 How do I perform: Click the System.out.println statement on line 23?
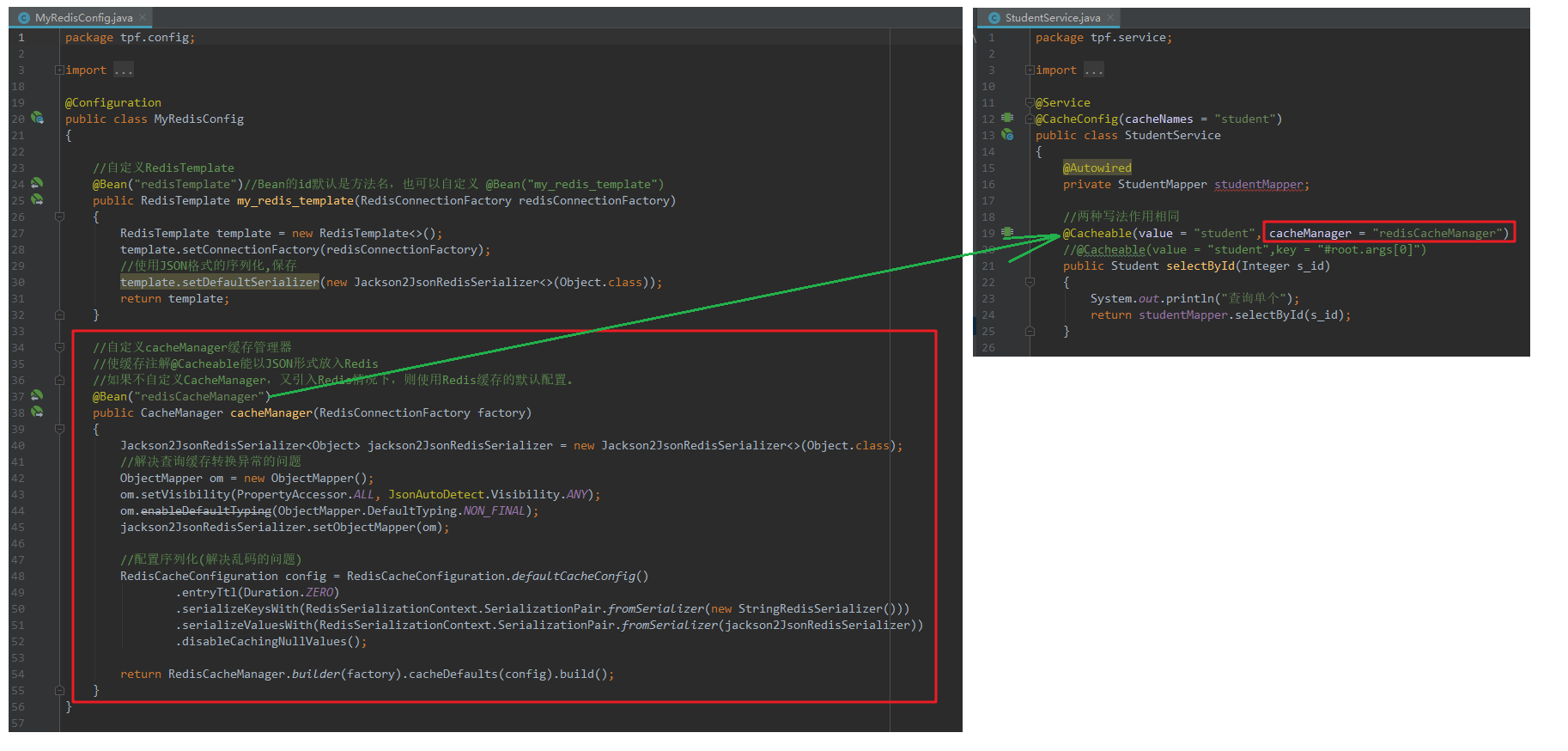[x=1195, y=298]
